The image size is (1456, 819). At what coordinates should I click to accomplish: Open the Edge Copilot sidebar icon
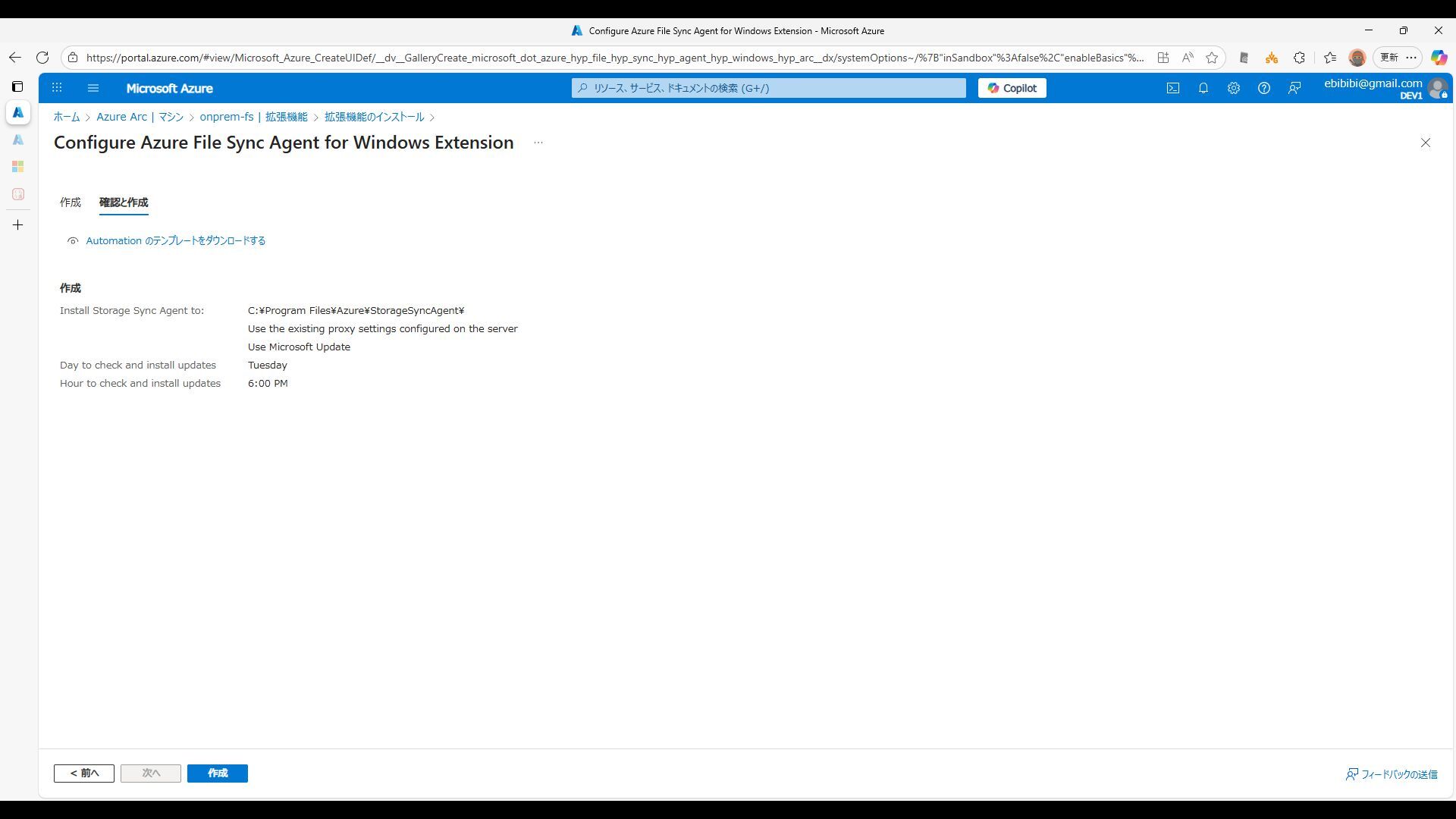click(1439, 58)
